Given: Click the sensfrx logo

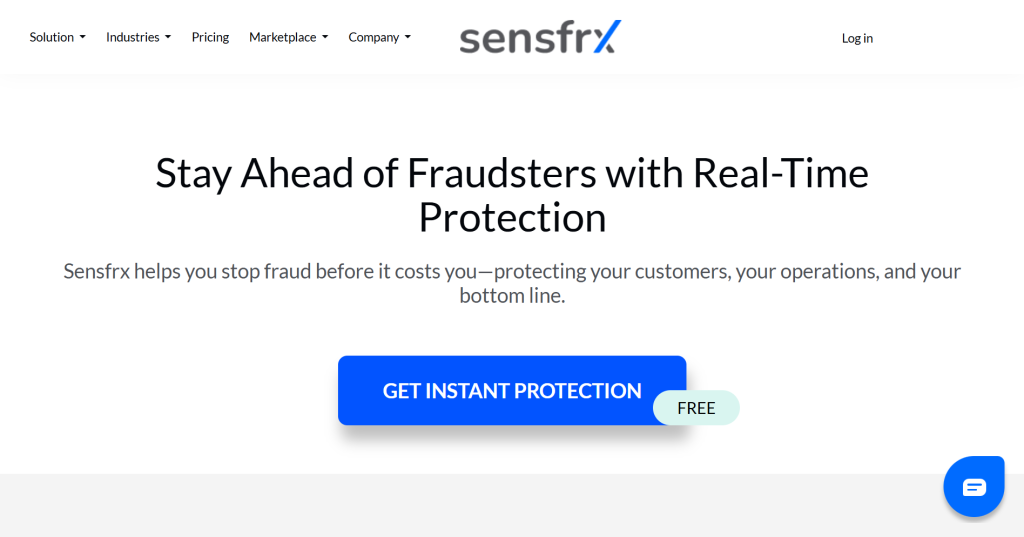Looking at the screenshot, I should 540,37.
